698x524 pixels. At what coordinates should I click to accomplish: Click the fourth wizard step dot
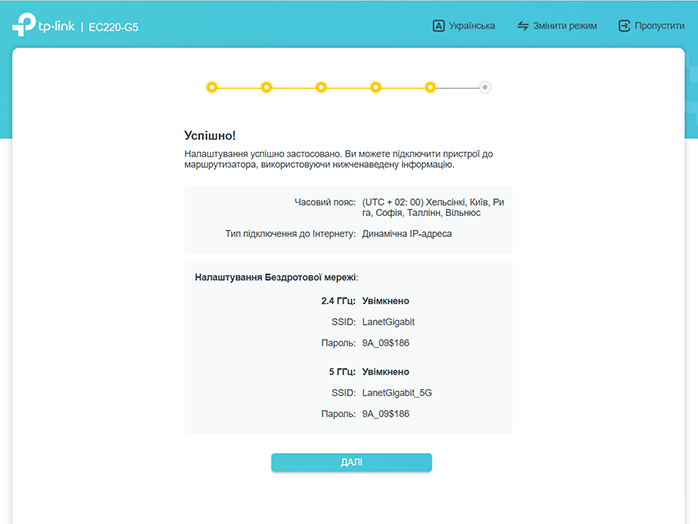[376, 87]
